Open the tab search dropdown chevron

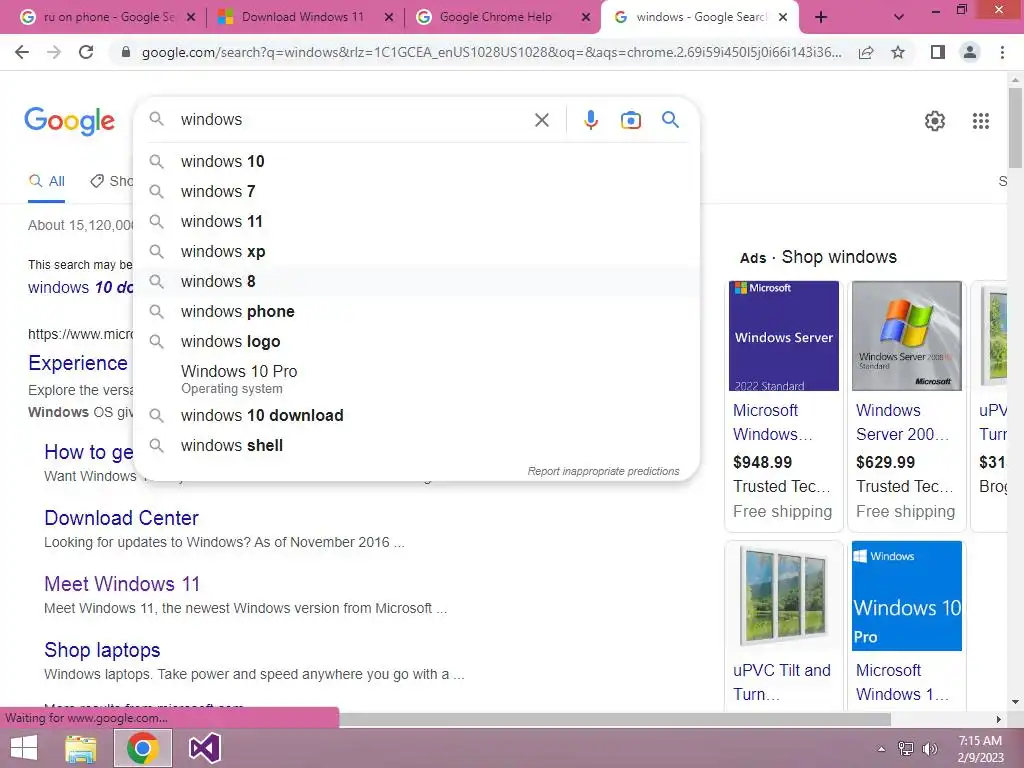pos(899,17)
